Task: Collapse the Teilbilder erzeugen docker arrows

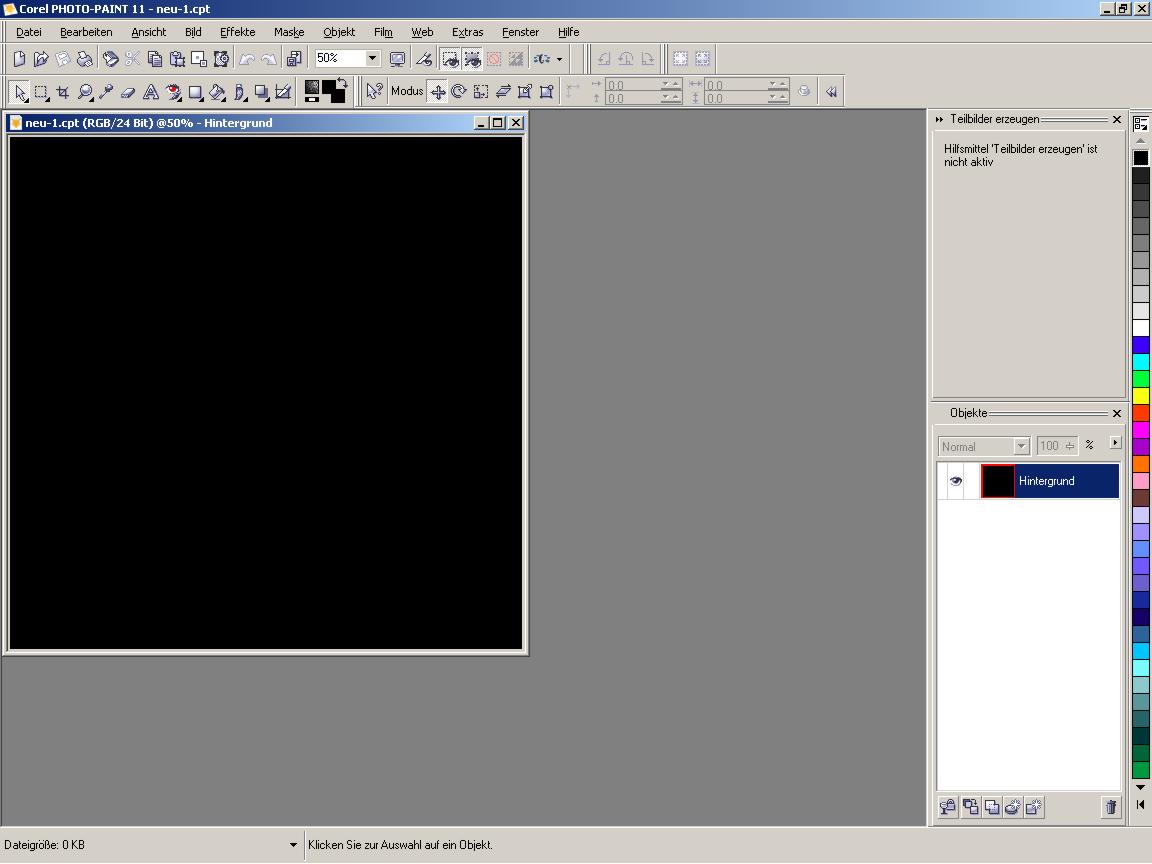Action: coord(939,119)
